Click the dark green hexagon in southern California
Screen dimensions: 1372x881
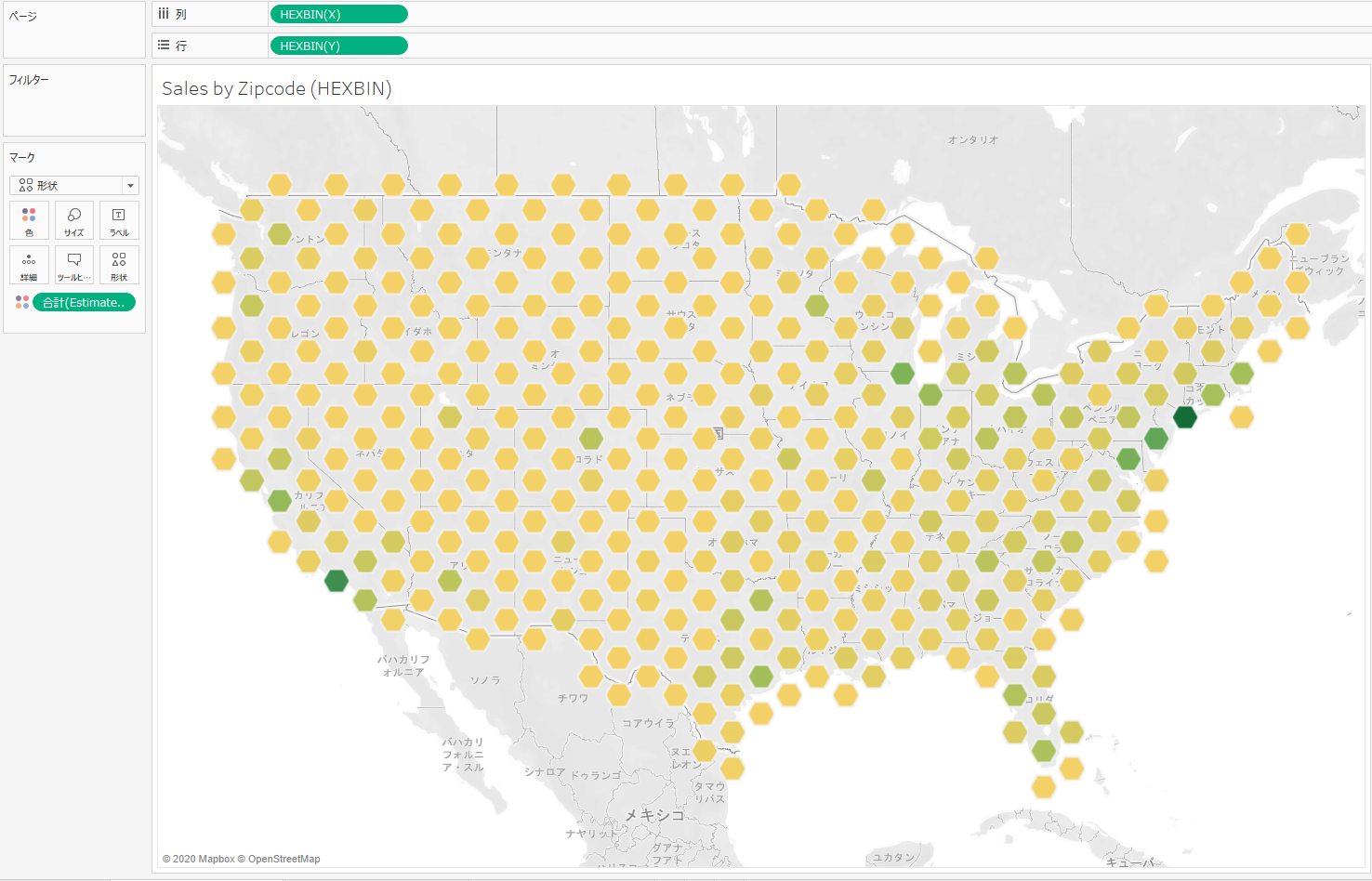[336, 581]
